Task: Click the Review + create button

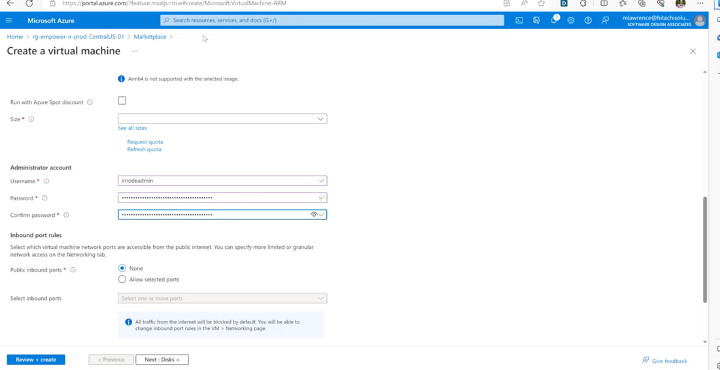Action: click(x=36, y=359)
